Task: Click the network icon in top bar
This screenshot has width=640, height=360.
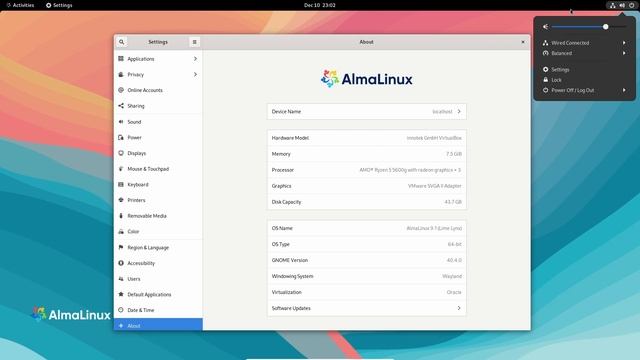Action: pos(613,5)
